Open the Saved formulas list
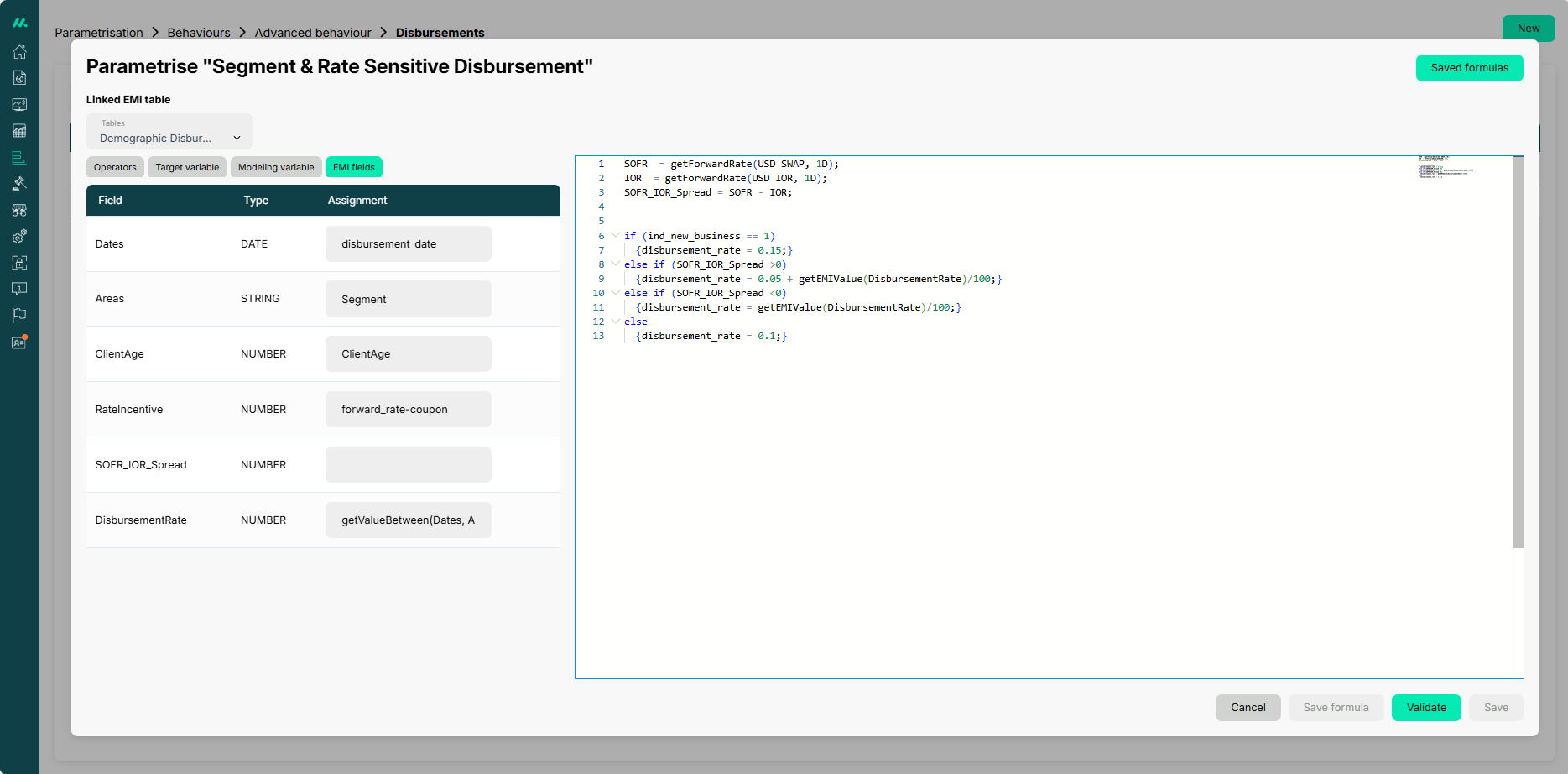Viewport: 1568px width, 774px height. pos(1469,68)
